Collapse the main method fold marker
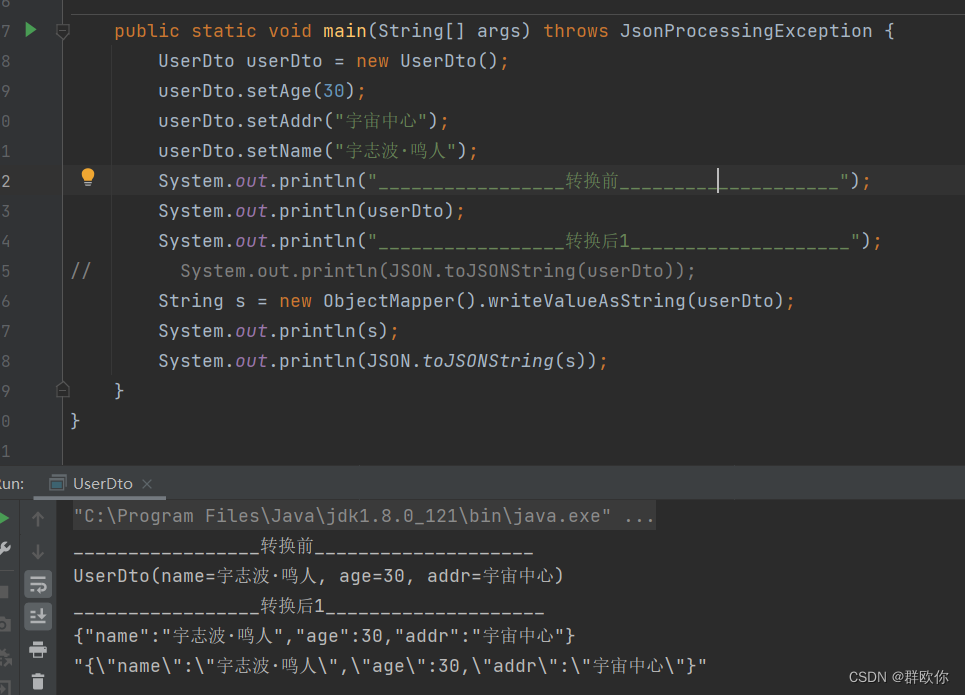This screenshot has width=965, height=695. 63,32
